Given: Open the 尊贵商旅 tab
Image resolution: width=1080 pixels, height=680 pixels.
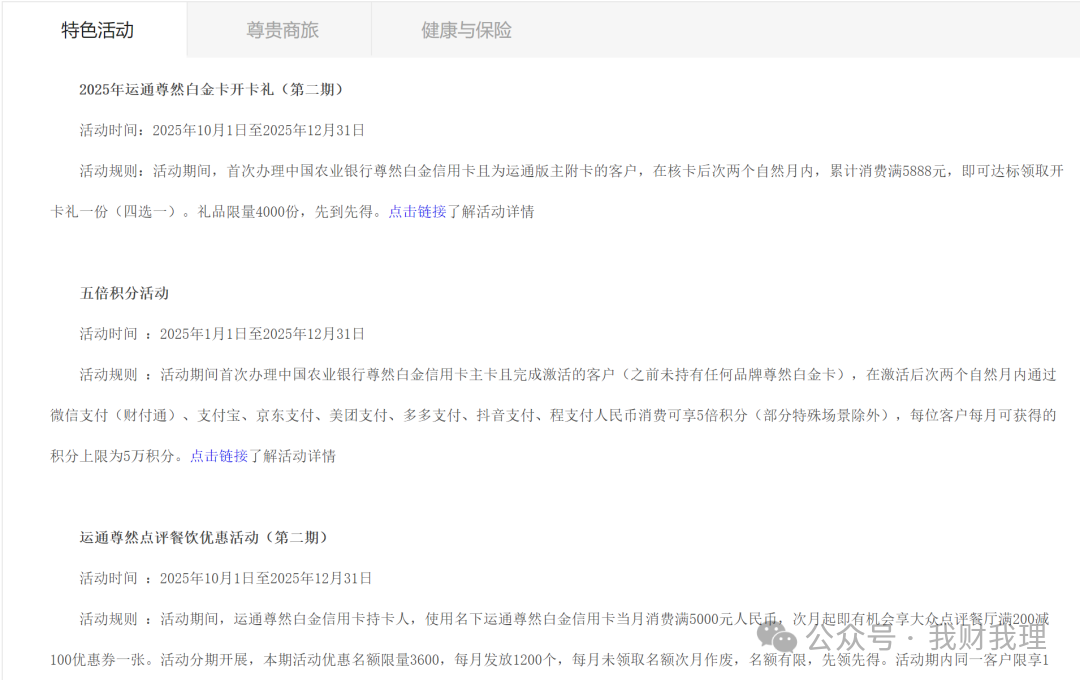Looking at the screenshot, I should tap(282, 30).
